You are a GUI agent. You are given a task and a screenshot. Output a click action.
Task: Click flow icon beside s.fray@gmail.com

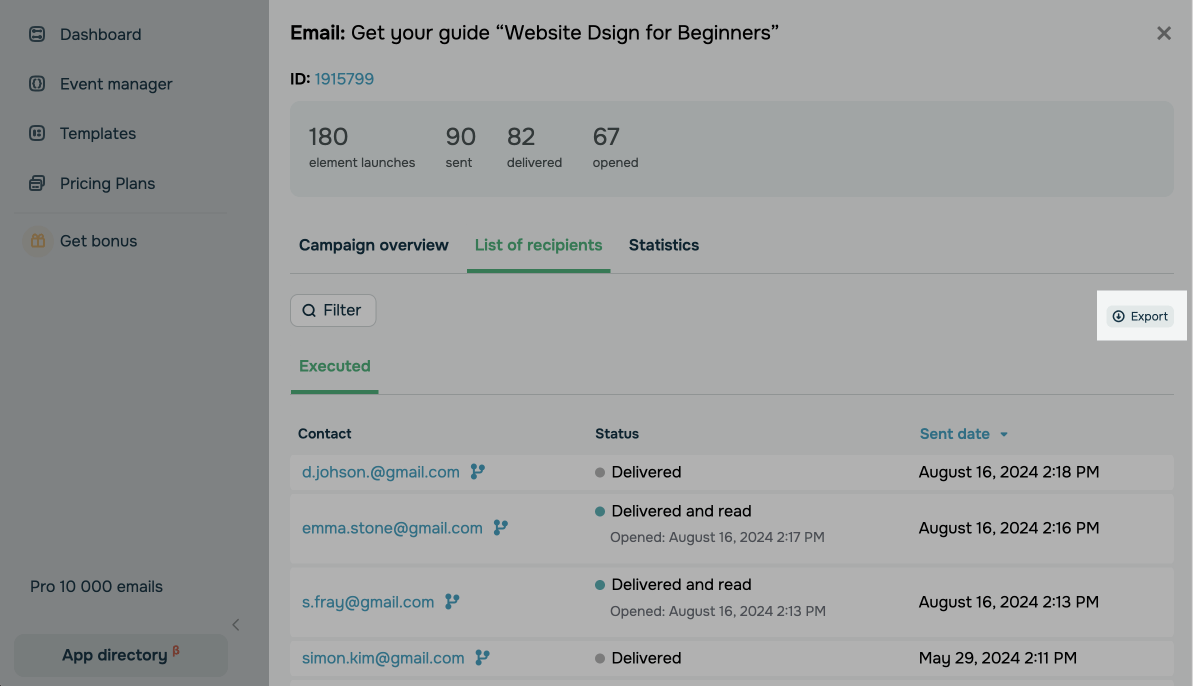coord(453,602)
